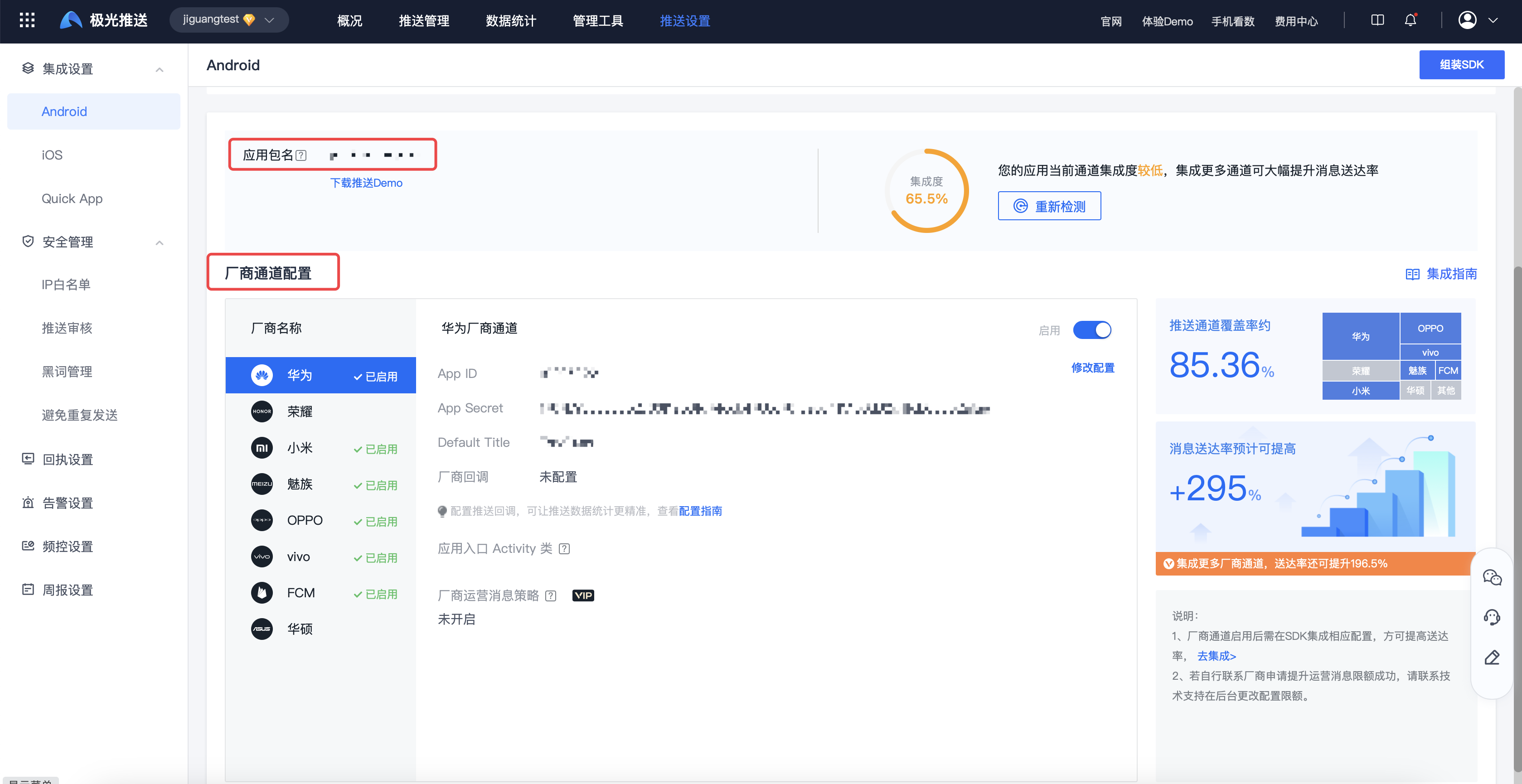Click the 安全管理 shield icon
The width and height of the screenshot is (1522, 784).
tap(28, 241)
